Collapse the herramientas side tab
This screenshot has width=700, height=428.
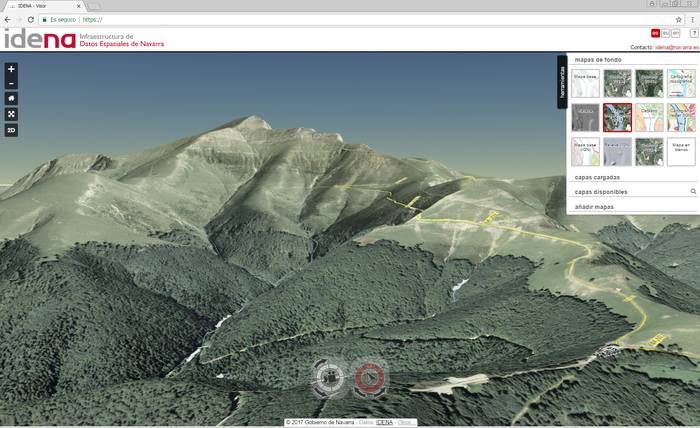(x=562, y=82)
